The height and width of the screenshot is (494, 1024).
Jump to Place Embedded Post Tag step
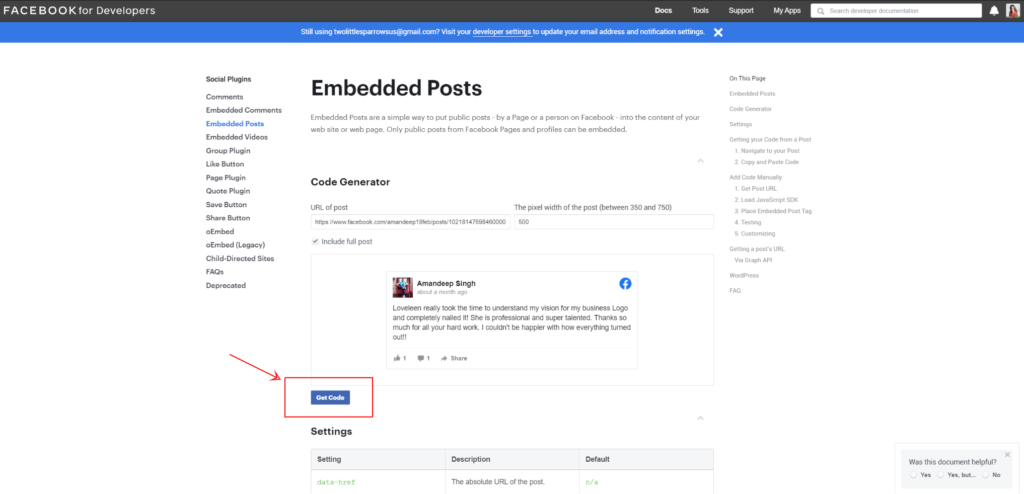(773, 211)
